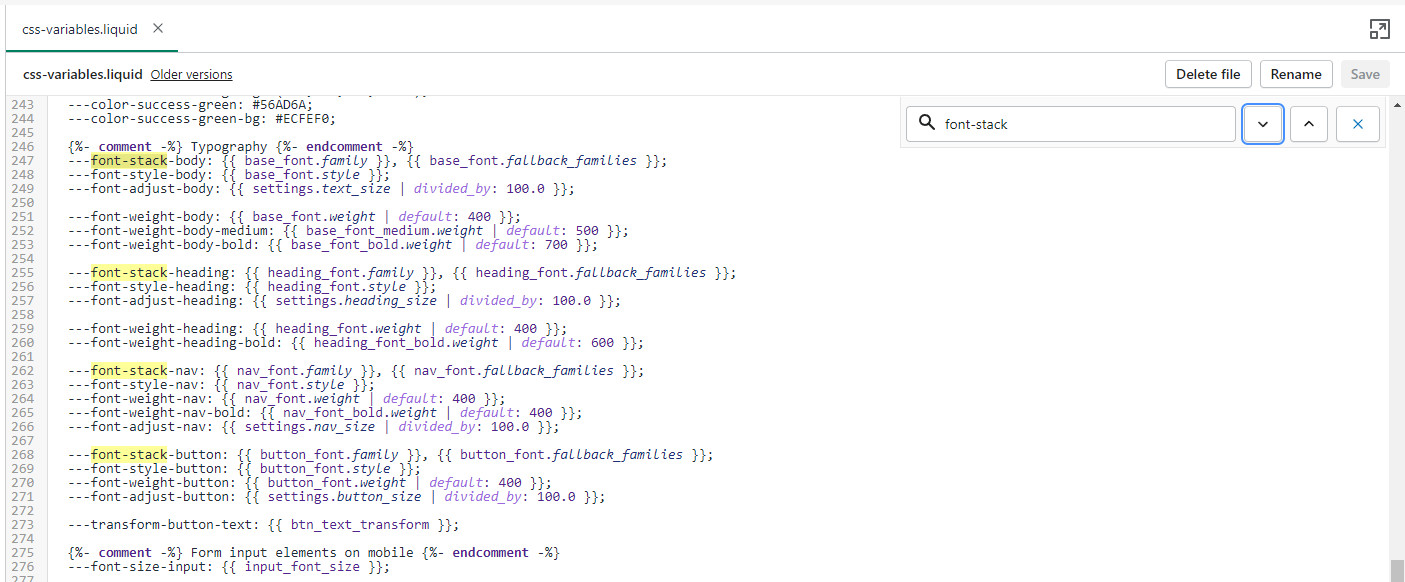Click highlighted font-stack in the button line
The image size is (1405, 582).
128,455
